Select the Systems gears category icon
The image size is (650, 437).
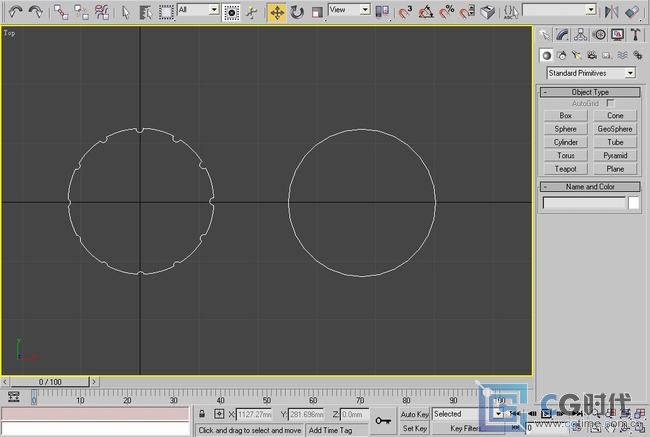638,55
